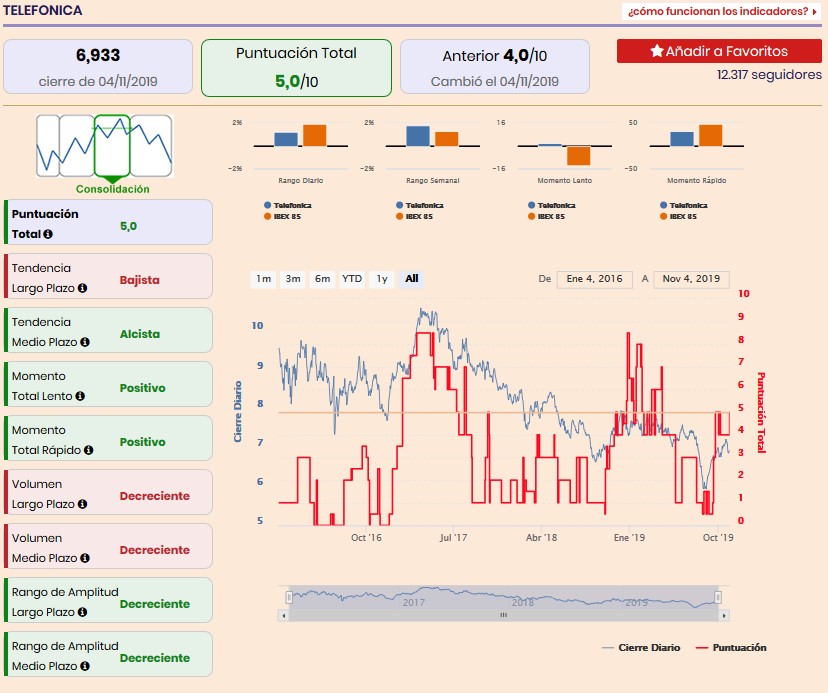Click the vertical Puntuación Total axis title
This screenshot has height=693, width=828.
[x=761, y=412]
